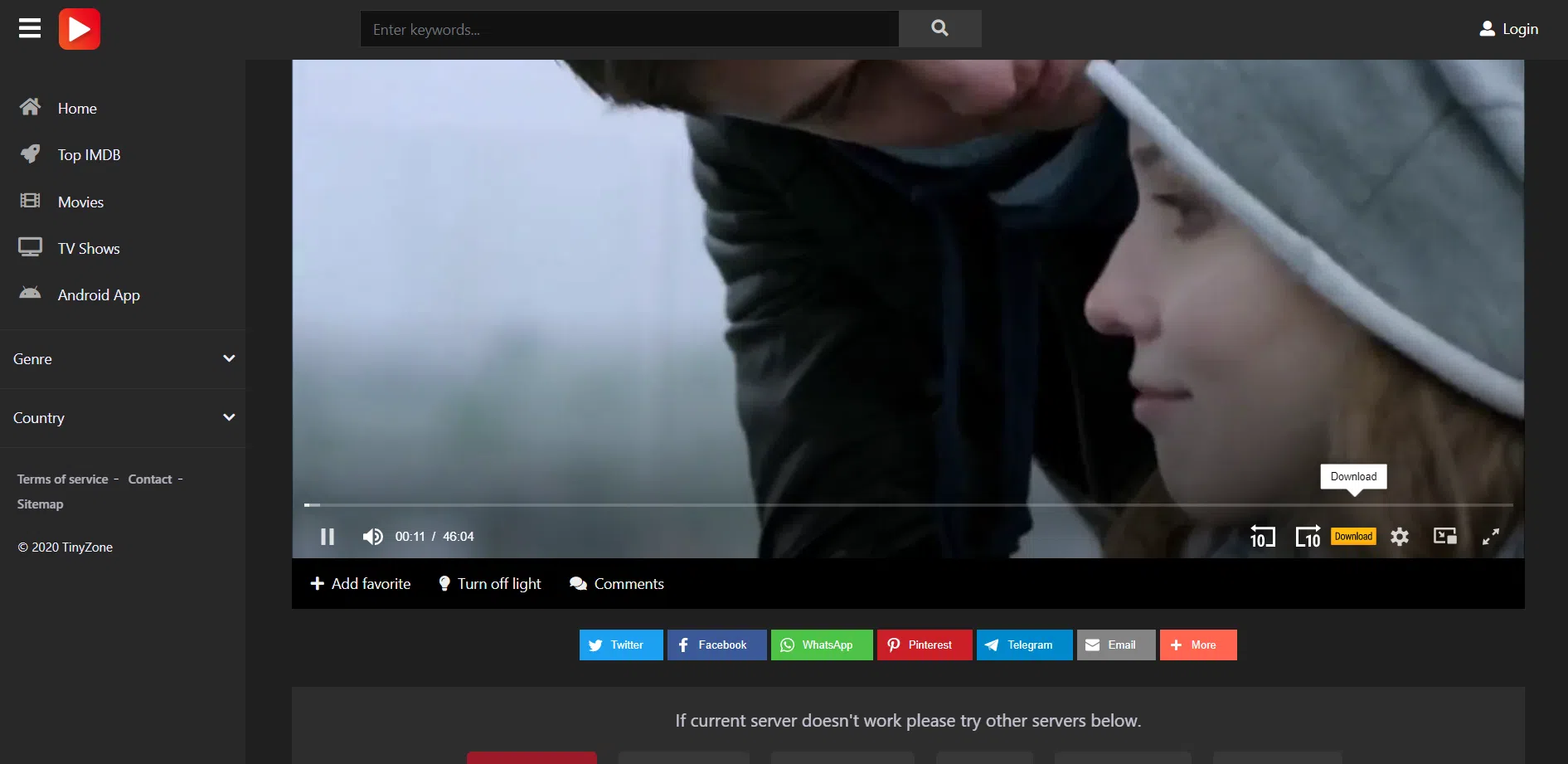Share on Facebook
Screen dimensions: 1568x764
717,645
